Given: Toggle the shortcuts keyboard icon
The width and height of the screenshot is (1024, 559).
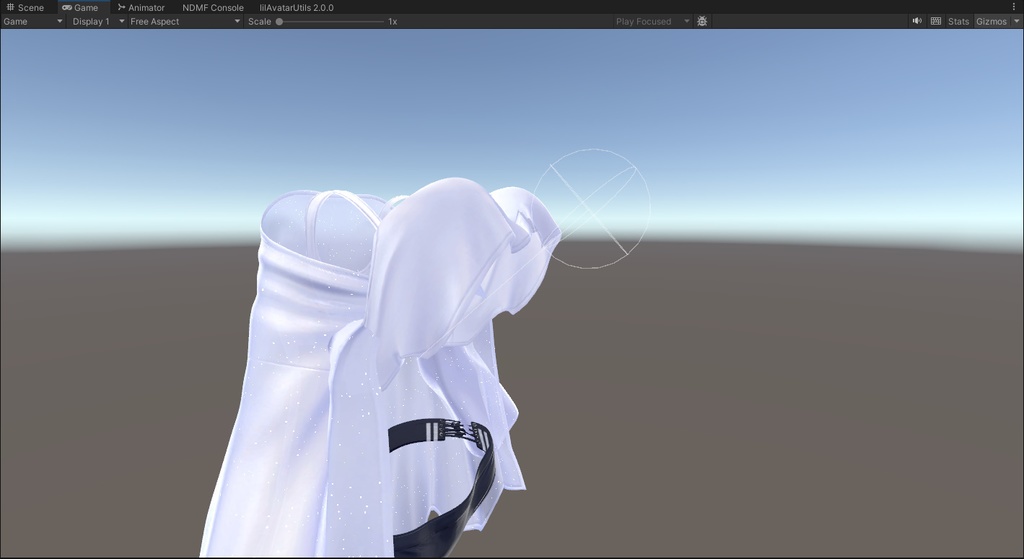Looking at the screenshot, I should tap(936, 22).
